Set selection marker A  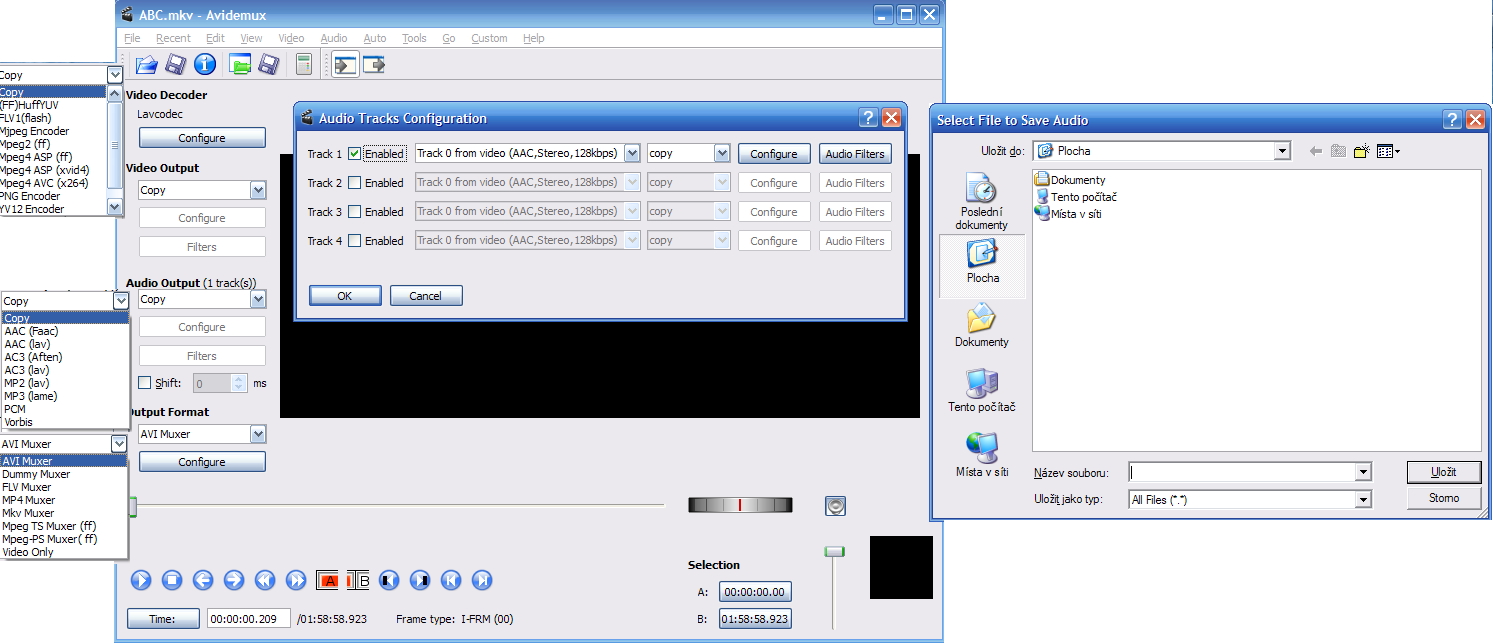tap(328, 580)
